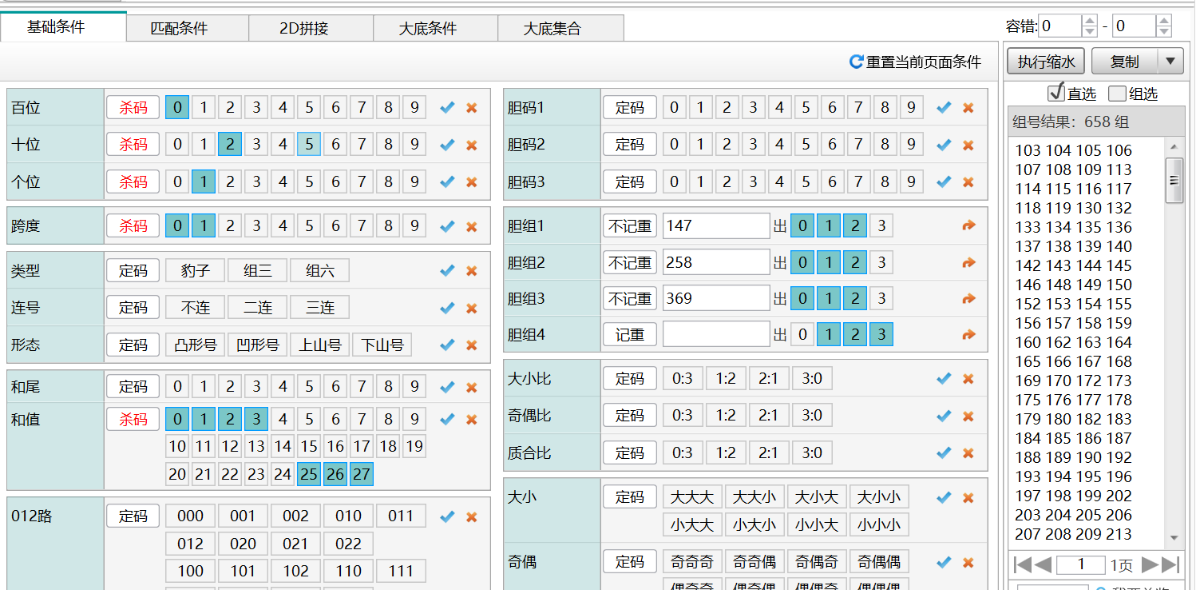This screenshot has width=1200, height=590.
Task: Click the 执行缩水 button
Action: pyautogui.click(x=1046, y=61)
